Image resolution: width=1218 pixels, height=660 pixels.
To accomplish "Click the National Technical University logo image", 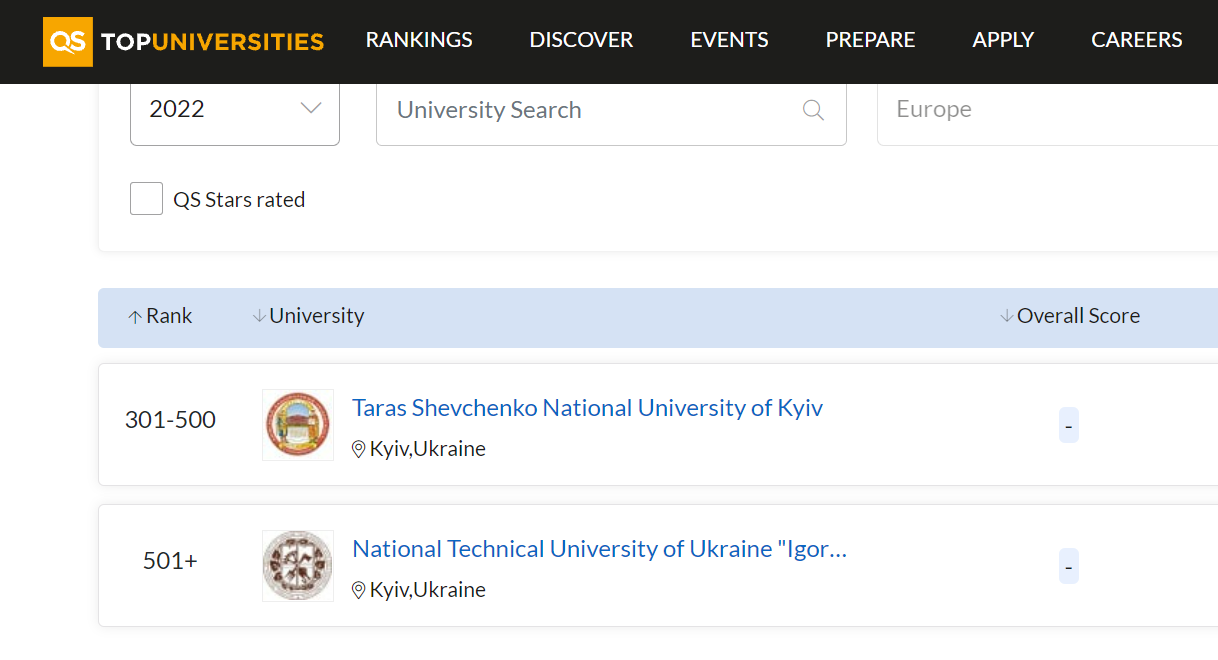I will point(297,565).
